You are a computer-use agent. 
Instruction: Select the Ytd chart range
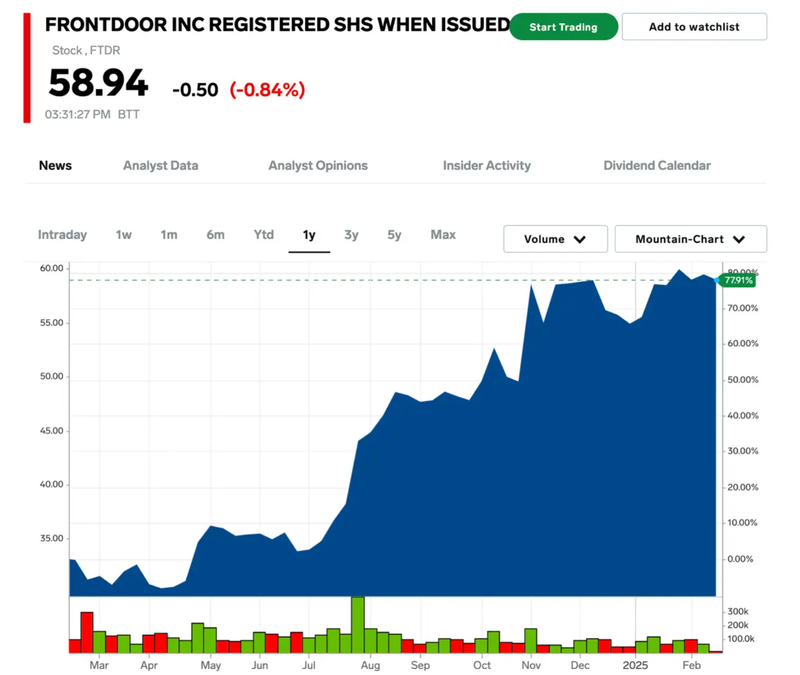263,235
